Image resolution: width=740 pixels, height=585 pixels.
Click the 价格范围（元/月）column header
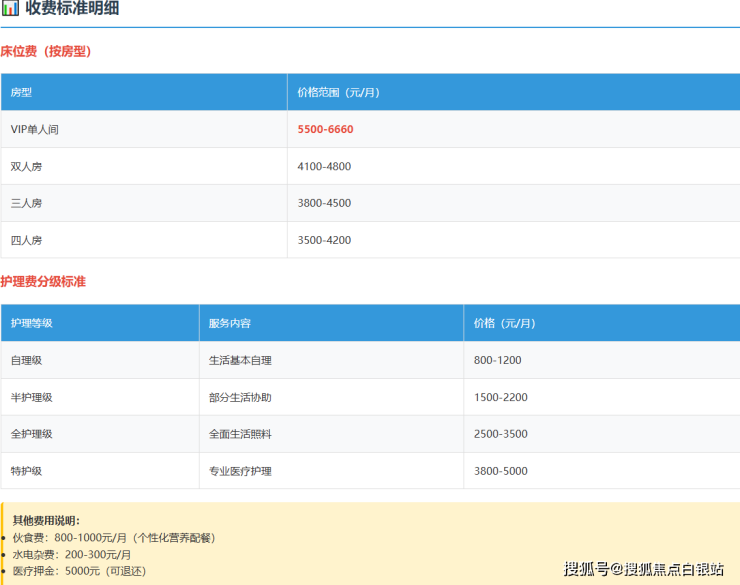[338, 92]
